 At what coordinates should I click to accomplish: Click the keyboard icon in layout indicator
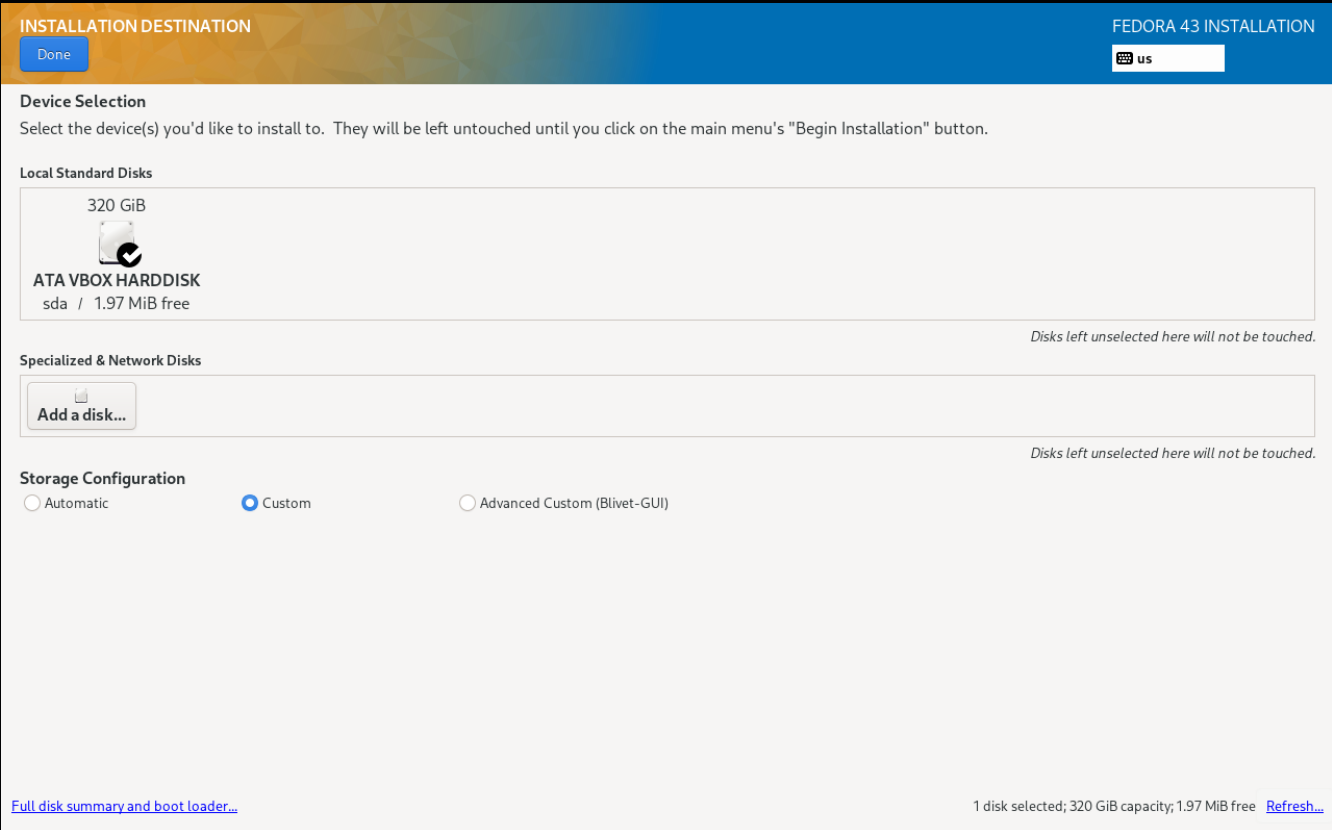click(1125, 59)
